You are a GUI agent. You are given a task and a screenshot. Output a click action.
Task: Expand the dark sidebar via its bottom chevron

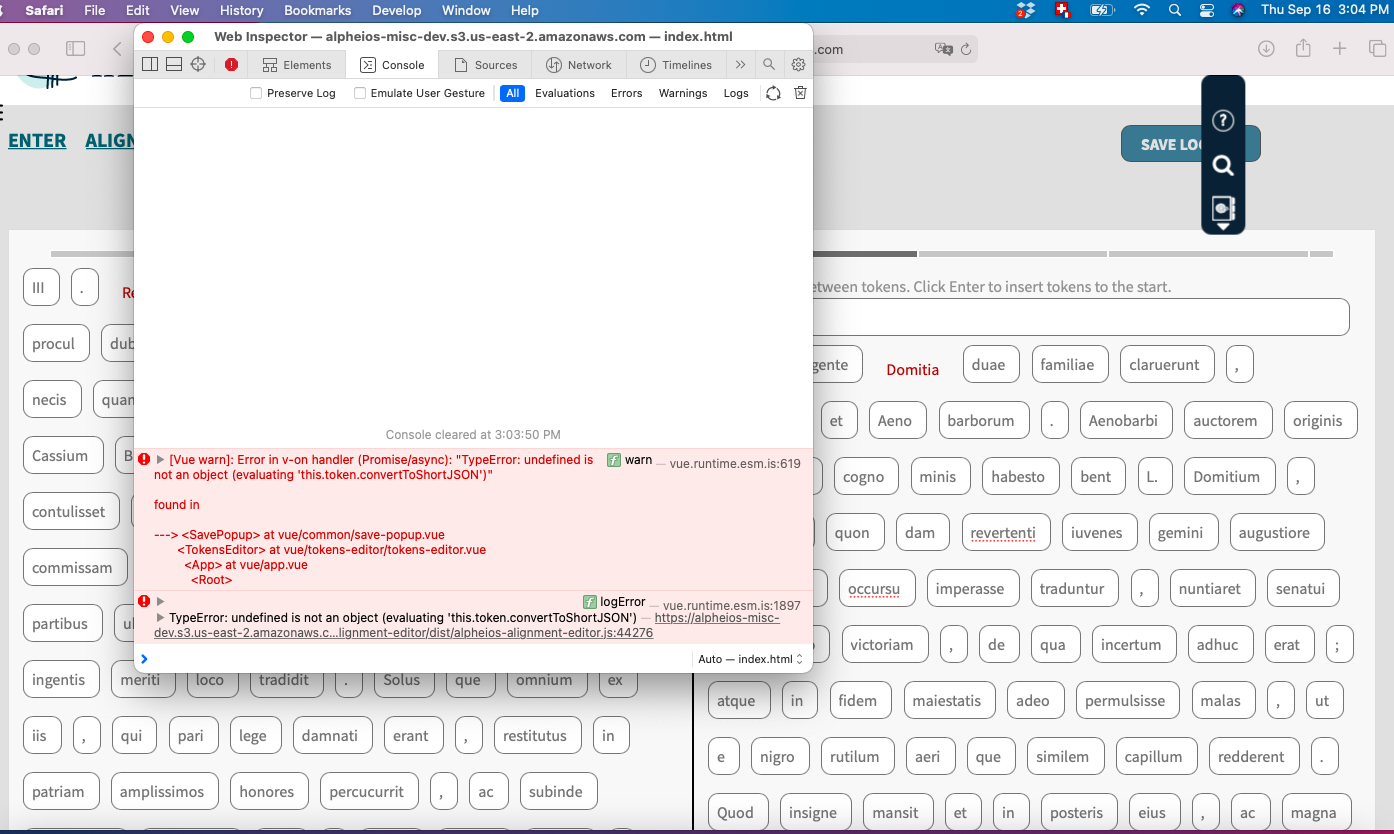click(1222, 227)
